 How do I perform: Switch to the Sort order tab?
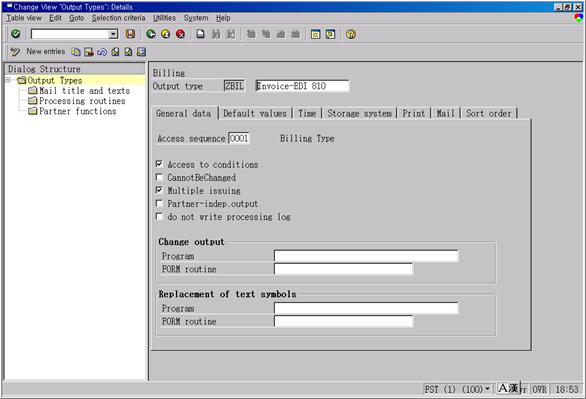(x=488, y=113)
